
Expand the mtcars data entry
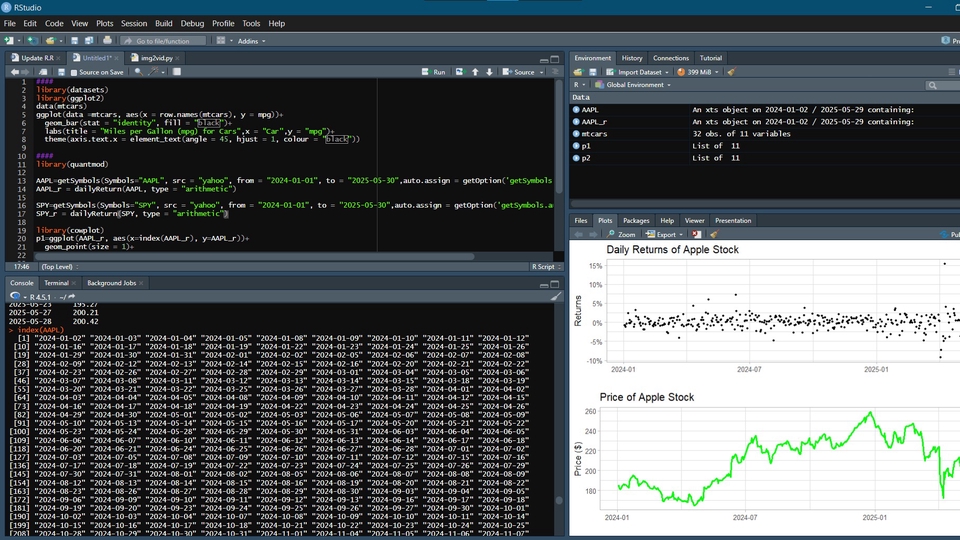click(577, 134)
